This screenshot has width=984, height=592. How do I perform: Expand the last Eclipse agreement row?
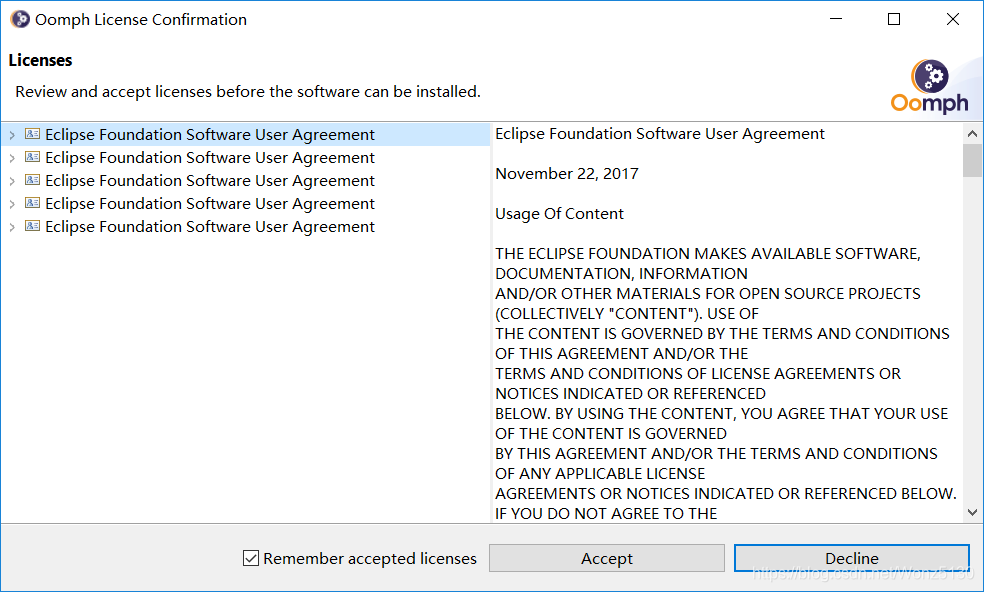[x=12, y=227]
